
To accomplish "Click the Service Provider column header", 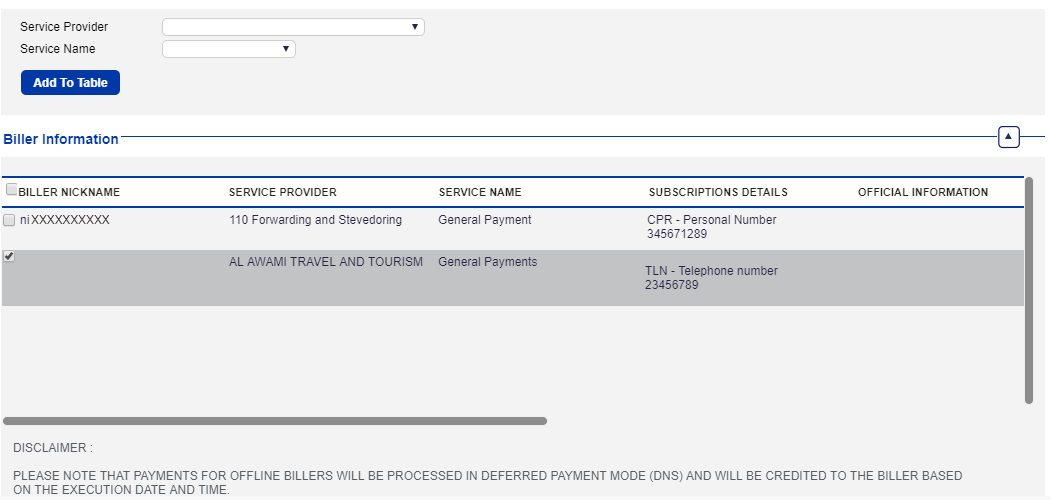I will [282, 192].
